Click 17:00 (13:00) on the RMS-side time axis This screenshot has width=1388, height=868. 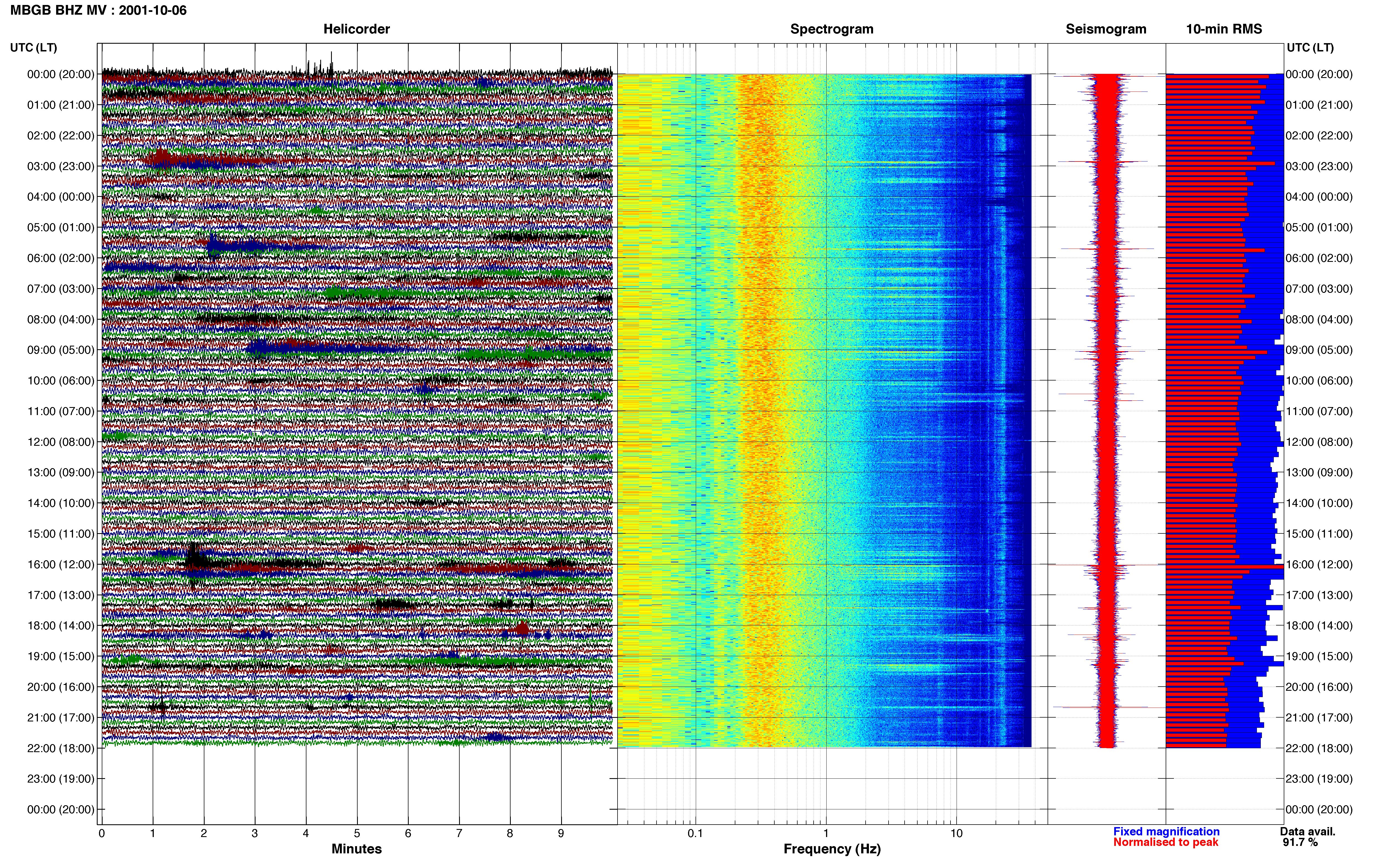1319,595
